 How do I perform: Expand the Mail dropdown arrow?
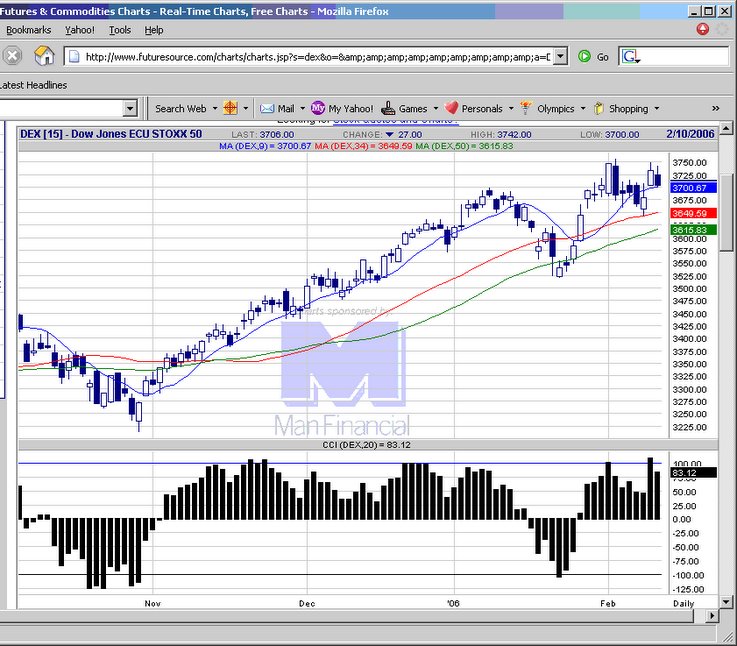coord(302,108)
